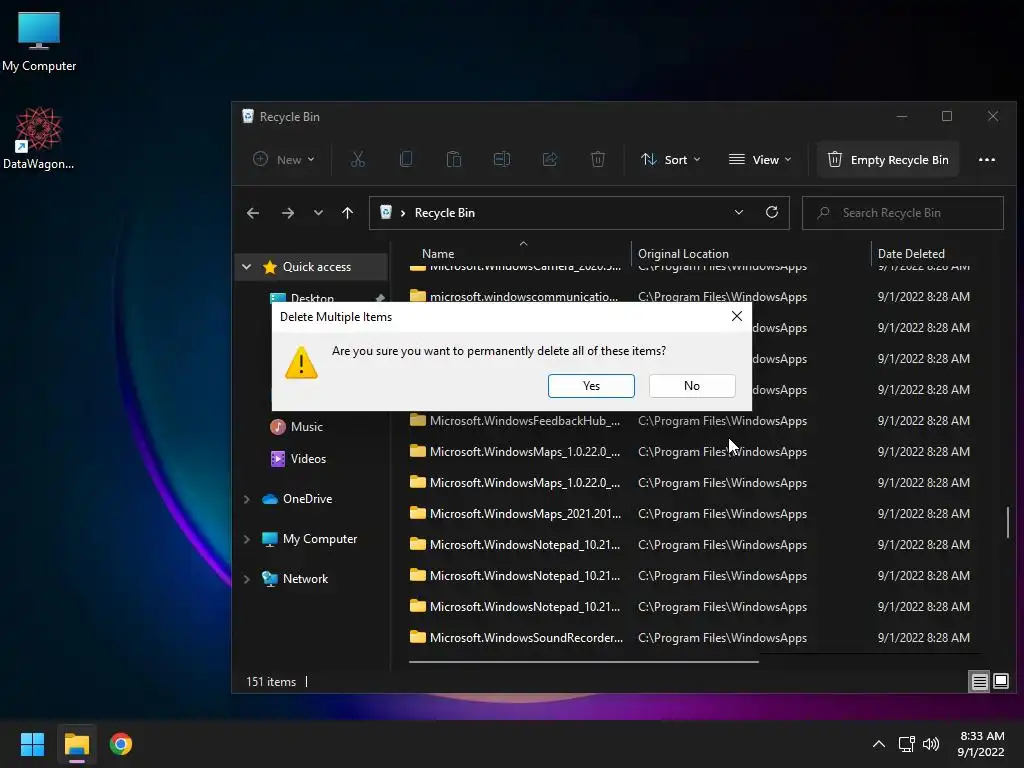Go forward with the right arrow
The height and width of the screenshot is (768, 1024).
click(x=287, y=213)
